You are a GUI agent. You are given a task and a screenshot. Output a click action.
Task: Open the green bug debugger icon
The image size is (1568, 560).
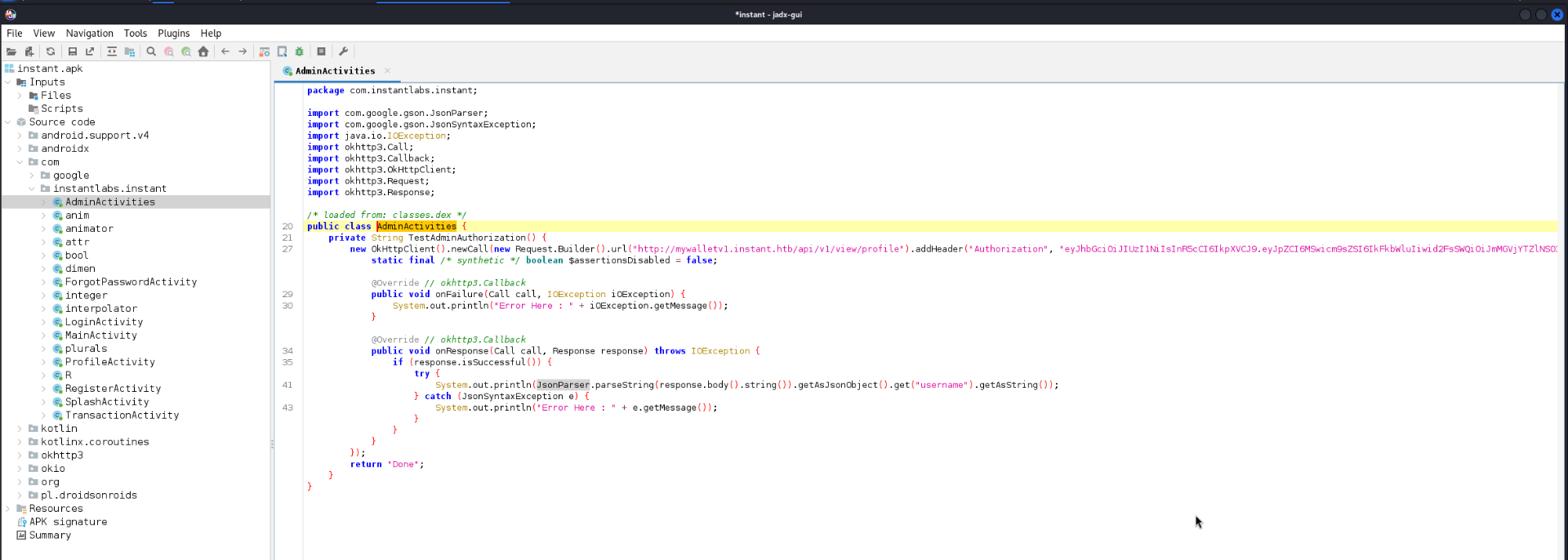tap(300, 51)
